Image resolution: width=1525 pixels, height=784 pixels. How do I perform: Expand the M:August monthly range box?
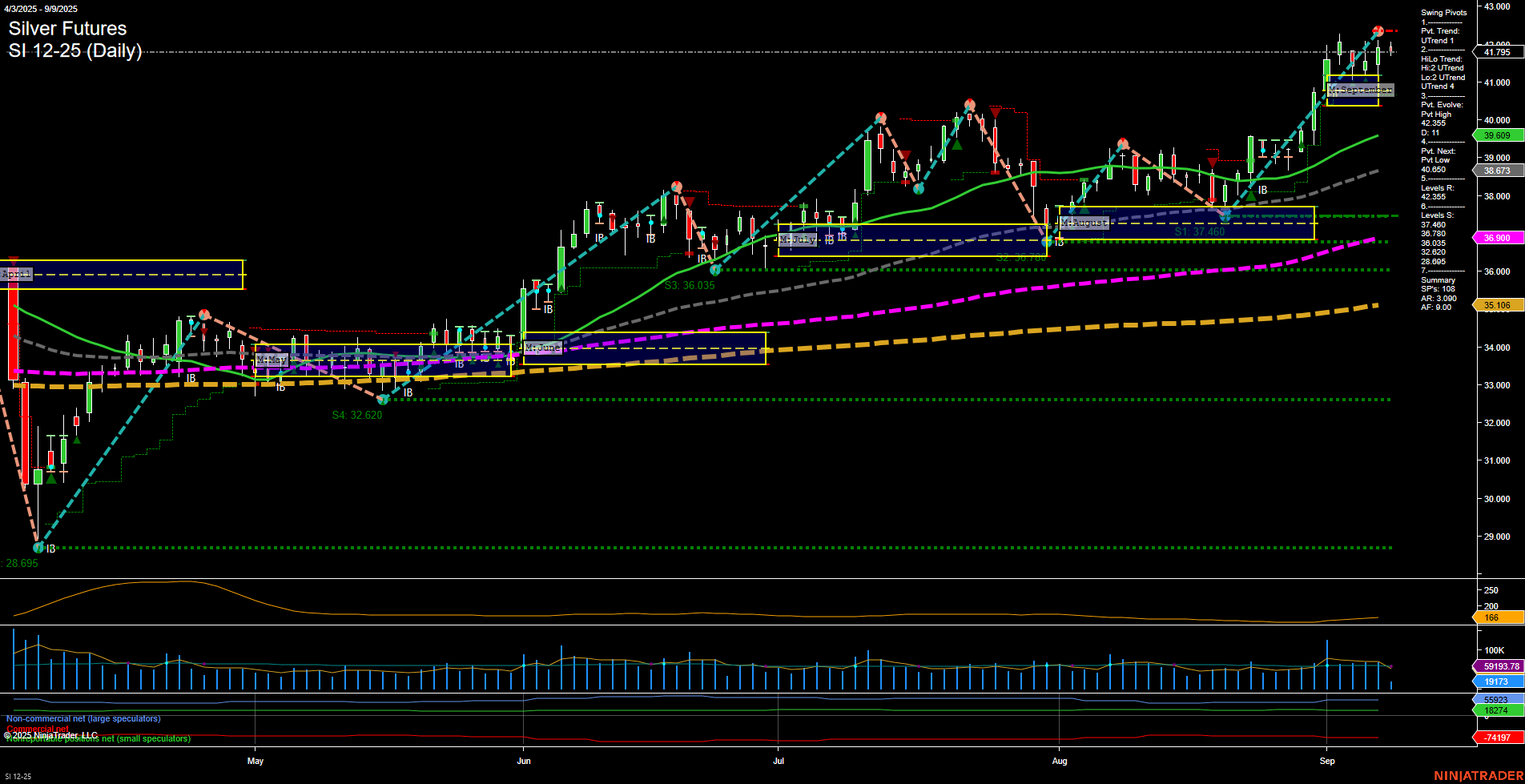(x=1083, y=223)
